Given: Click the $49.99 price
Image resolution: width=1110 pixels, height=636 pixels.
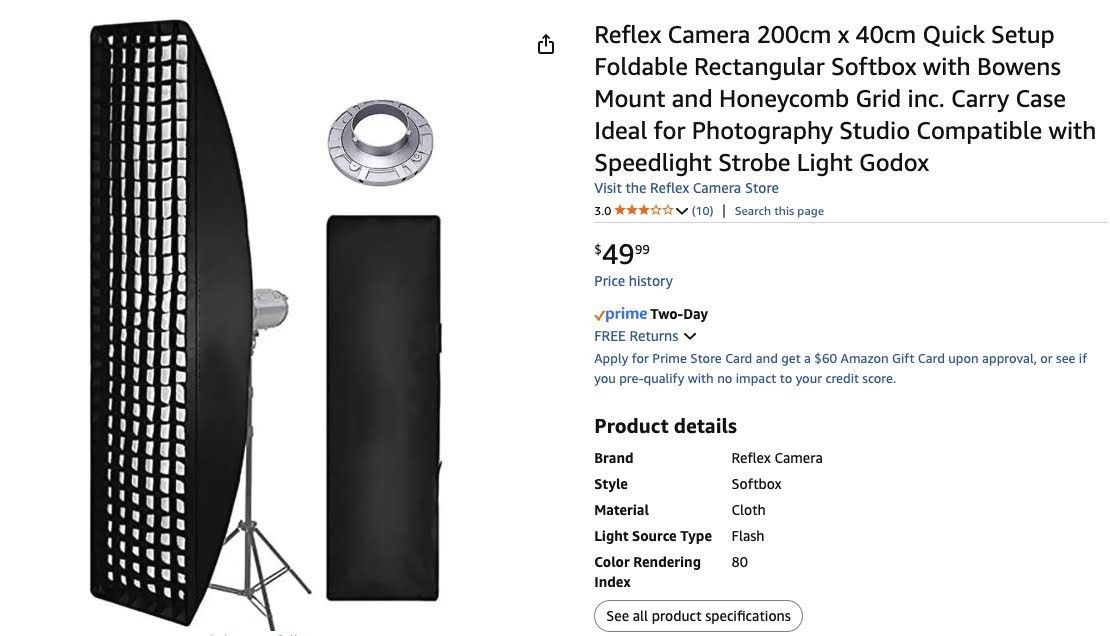Looking at the screenshot, I should click(622, 253).
